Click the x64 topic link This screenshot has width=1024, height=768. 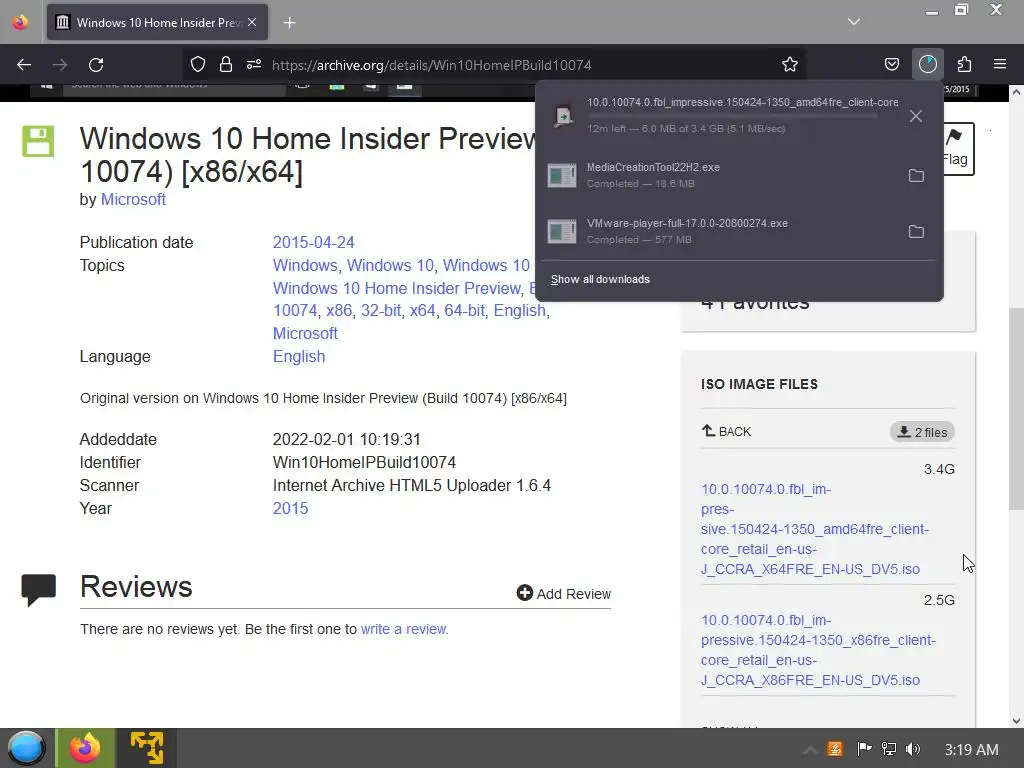[423, 310]
